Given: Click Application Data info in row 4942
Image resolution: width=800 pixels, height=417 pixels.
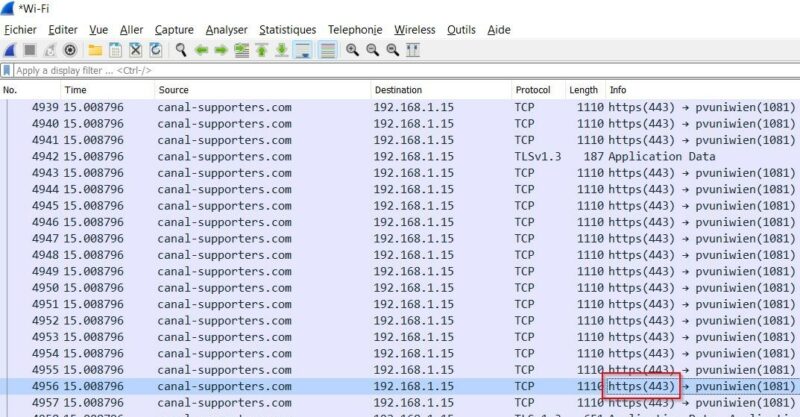Looking at the screenshot, I should click(662, 157).
